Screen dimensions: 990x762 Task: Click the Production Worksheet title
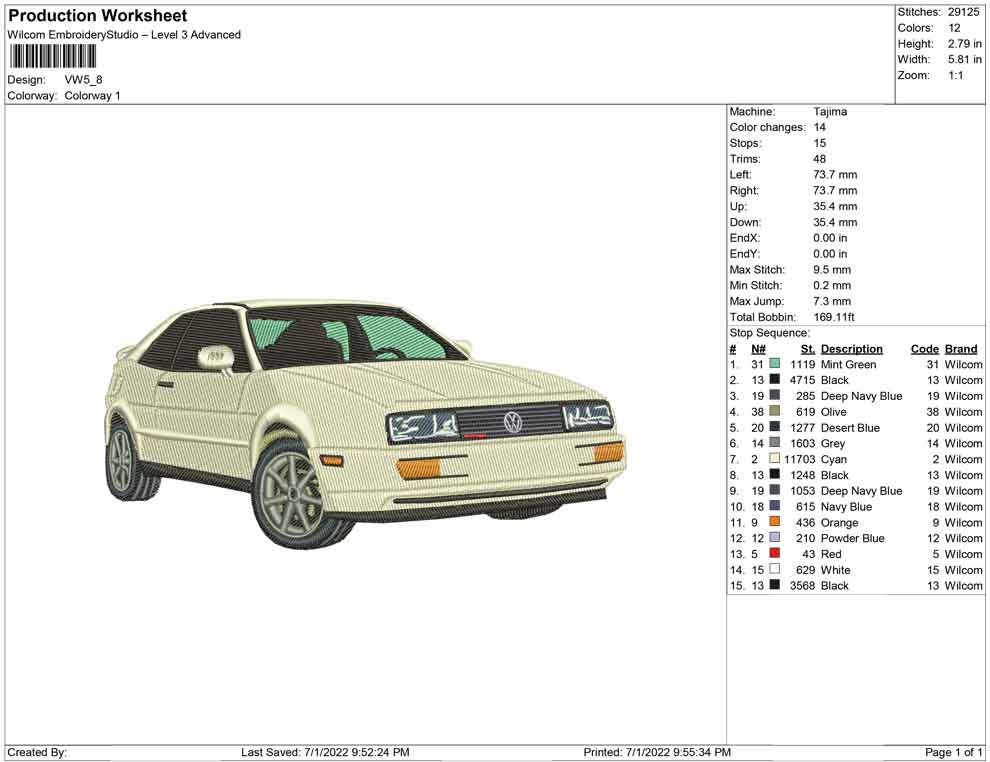pyautogui.click(x=97, y=16)
